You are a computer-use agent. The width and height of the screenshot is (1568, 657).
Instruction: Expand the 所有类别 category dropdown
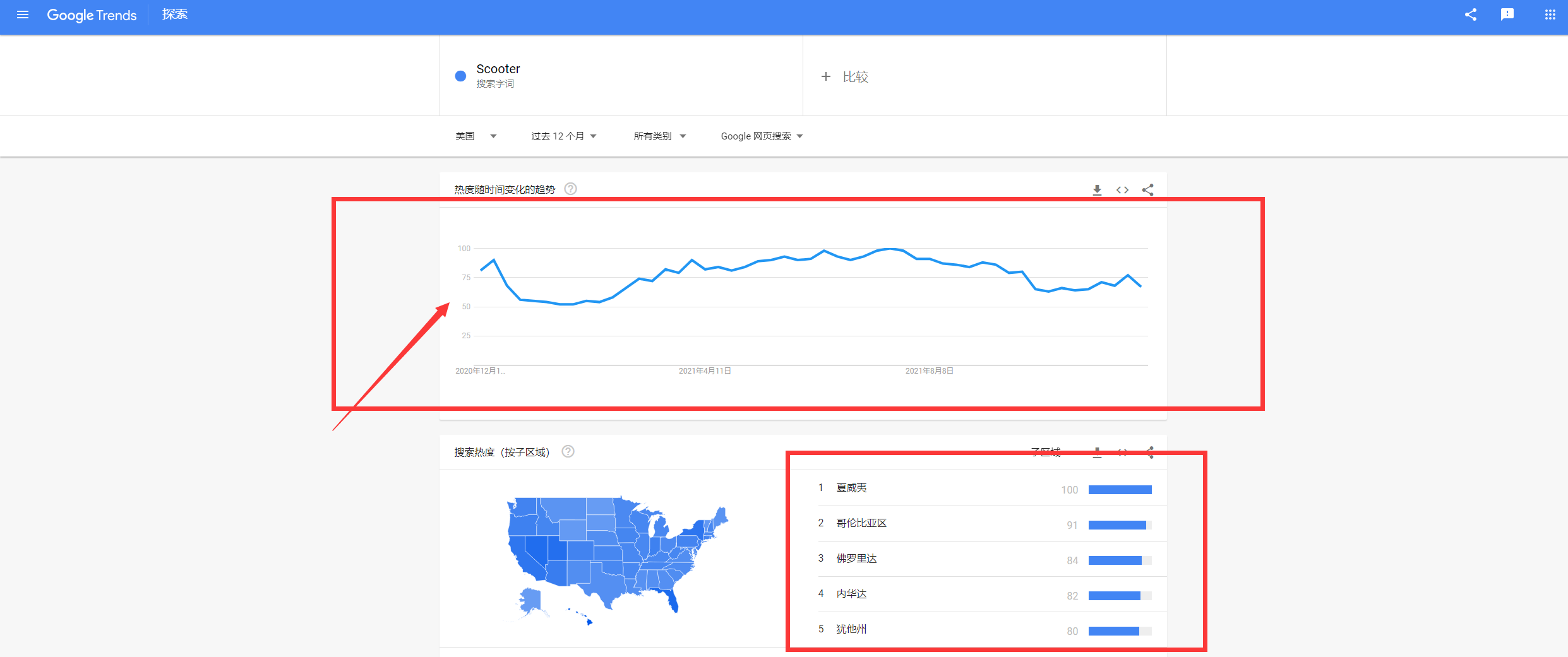click(659, 136)
